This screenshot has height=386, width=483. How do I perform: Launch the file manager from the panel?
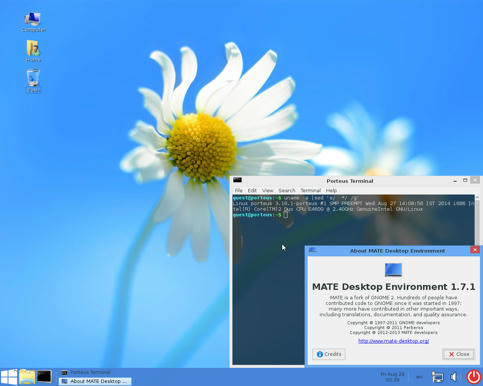pos(27,377)
